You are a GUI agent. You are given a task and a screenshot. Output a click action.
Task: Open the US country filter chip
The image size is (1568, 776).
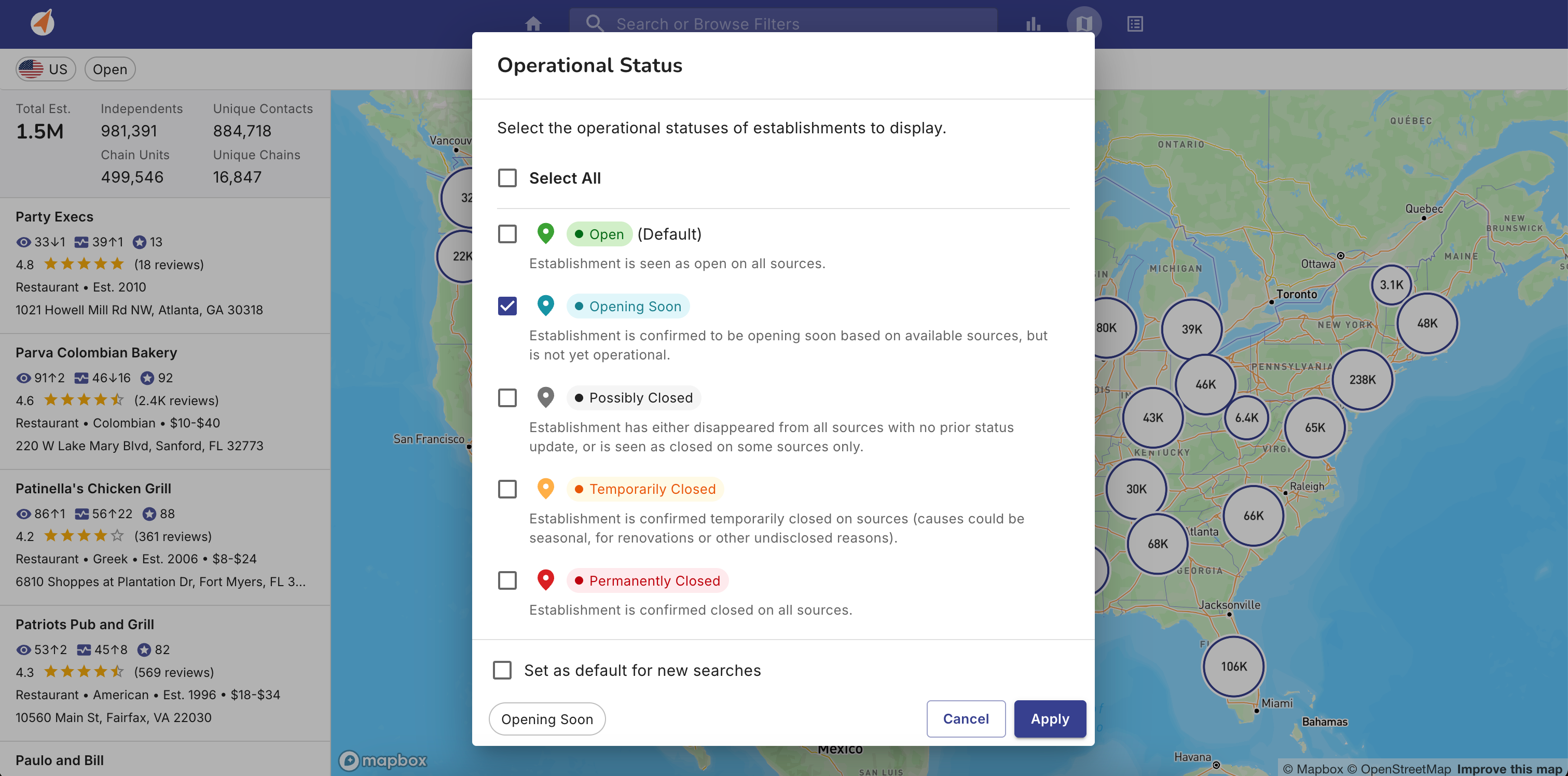click(46, 69)
